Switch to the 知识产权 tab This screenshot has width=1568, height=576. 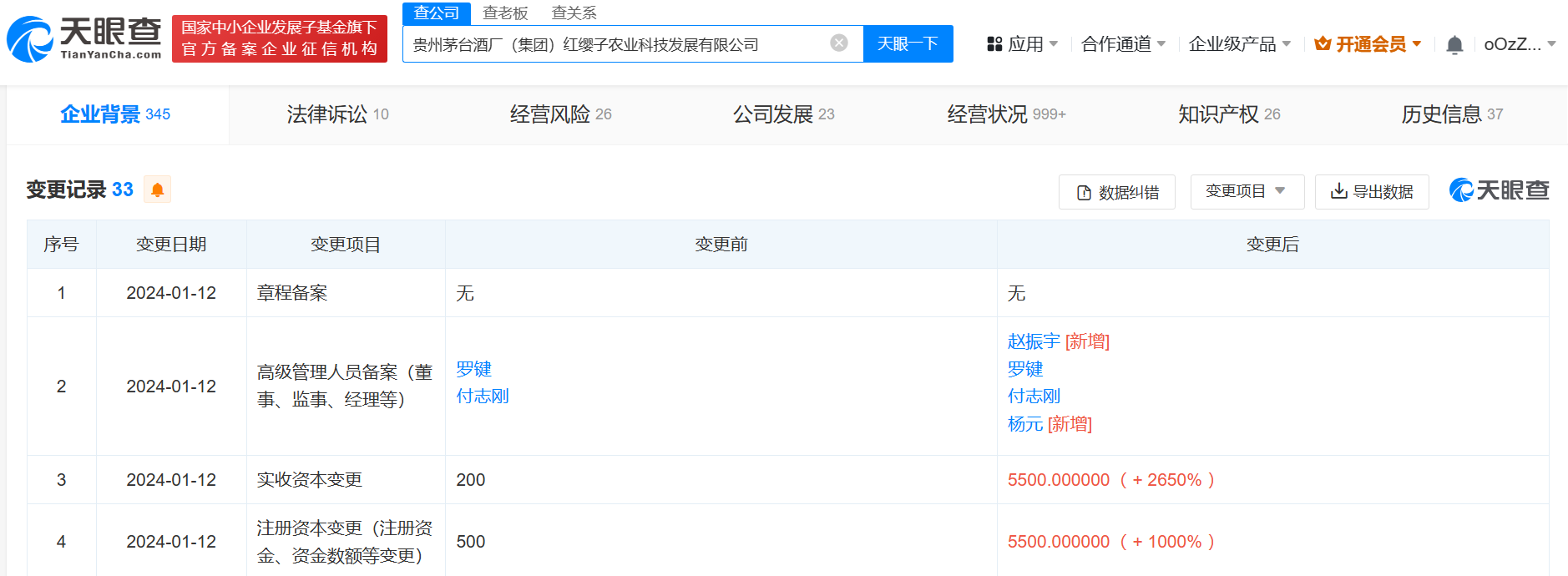coord(1228,114)
